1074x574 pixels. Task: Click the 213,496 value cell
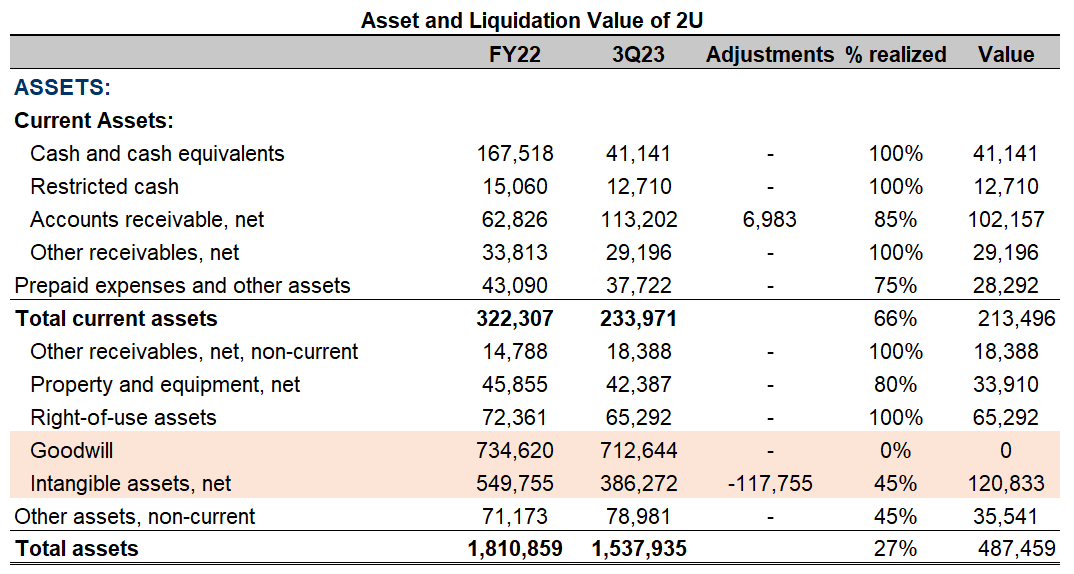tap(1016, 319)
